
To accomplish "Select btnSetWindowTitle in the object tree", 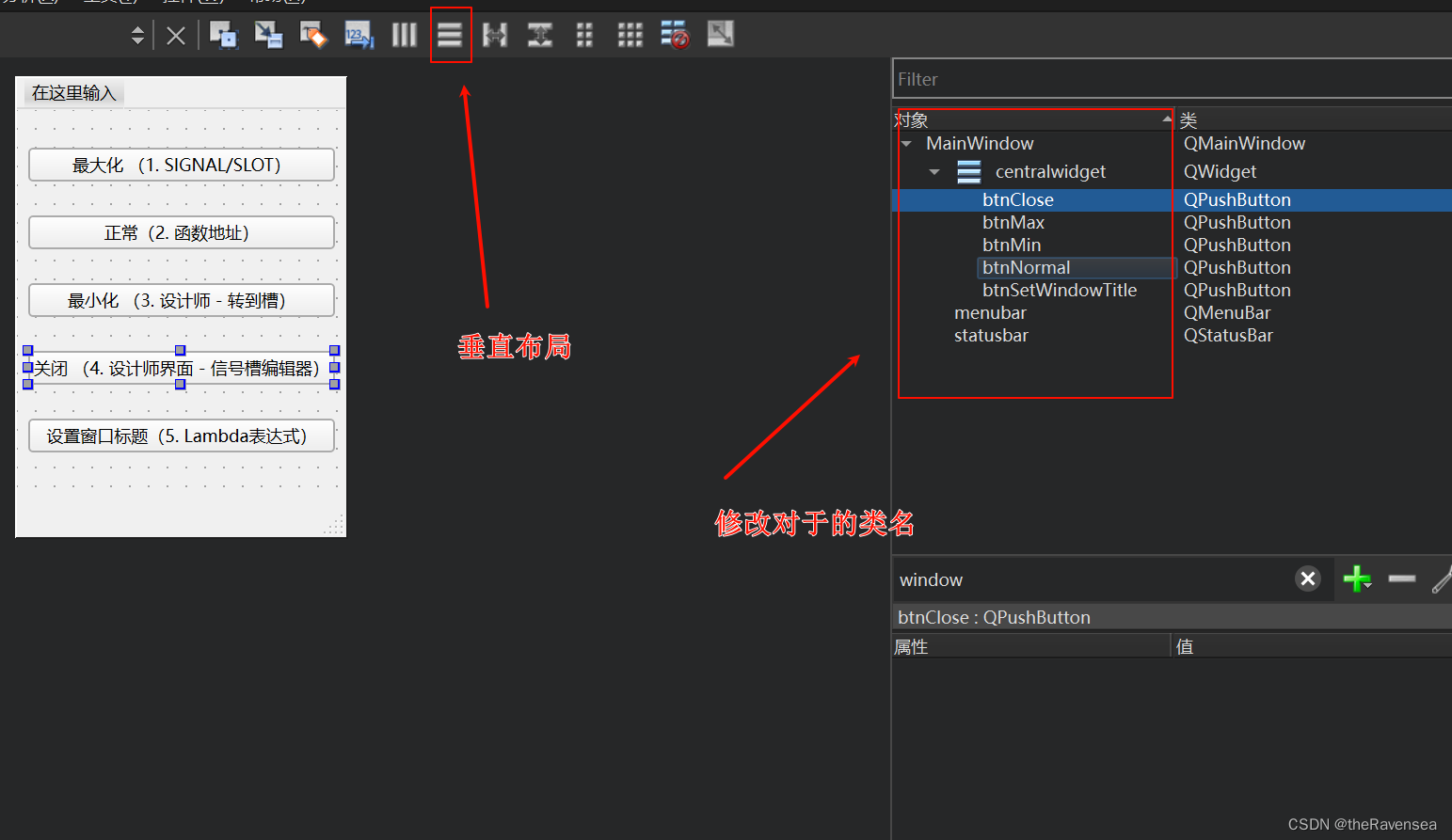I will point(1060,290).
